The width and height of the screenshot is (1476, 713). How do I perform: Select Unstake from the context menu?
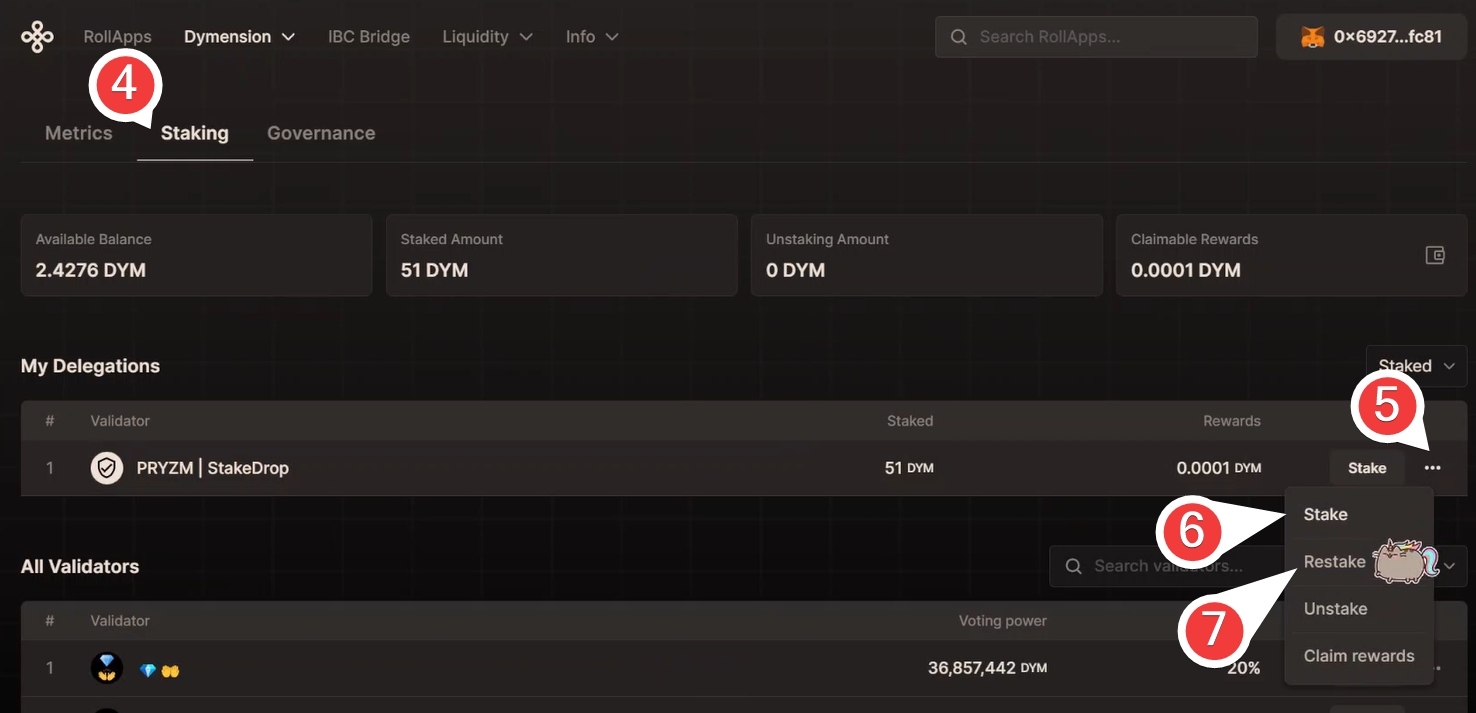[1335, 609]
